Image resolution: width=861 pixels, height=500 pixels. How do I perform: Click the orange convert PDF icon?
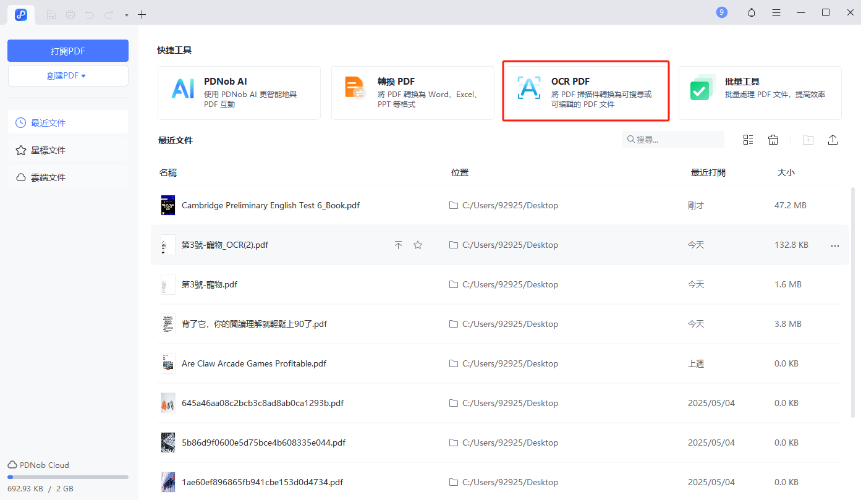pyautogui.click(x=355, y=88)
